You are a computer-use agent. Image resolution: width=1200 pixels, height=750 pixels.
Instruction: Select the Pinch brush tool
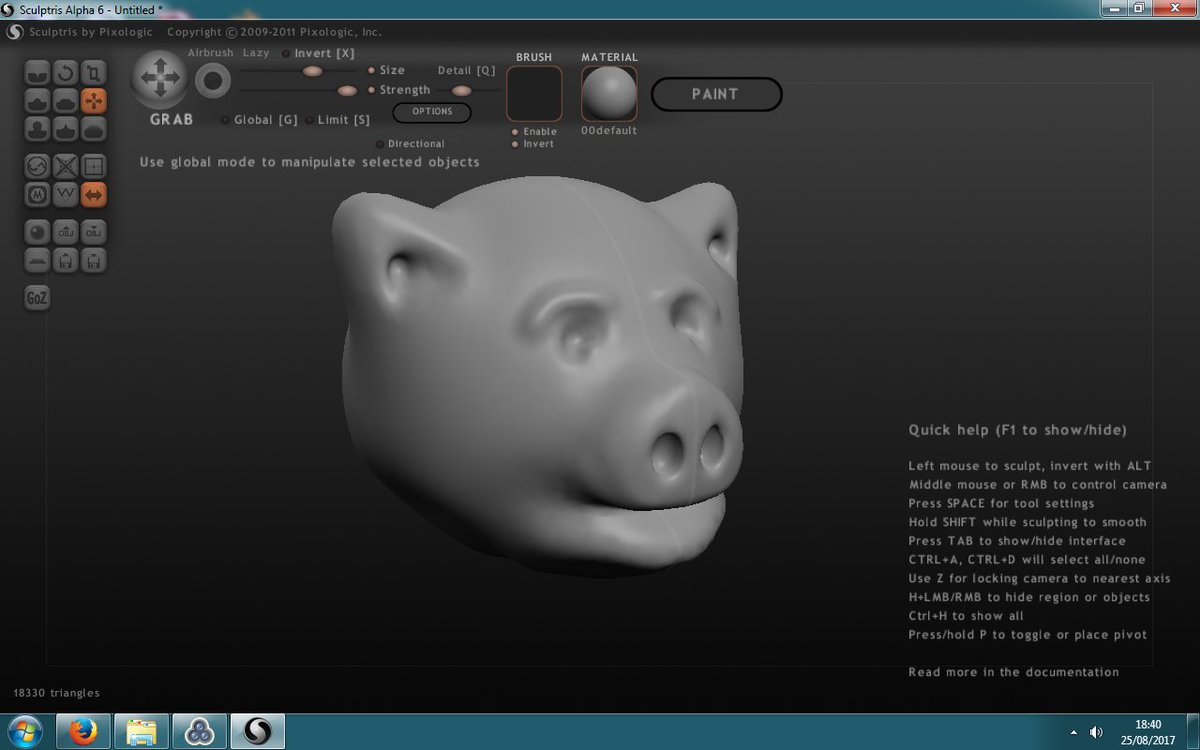(x=66, y=129)
